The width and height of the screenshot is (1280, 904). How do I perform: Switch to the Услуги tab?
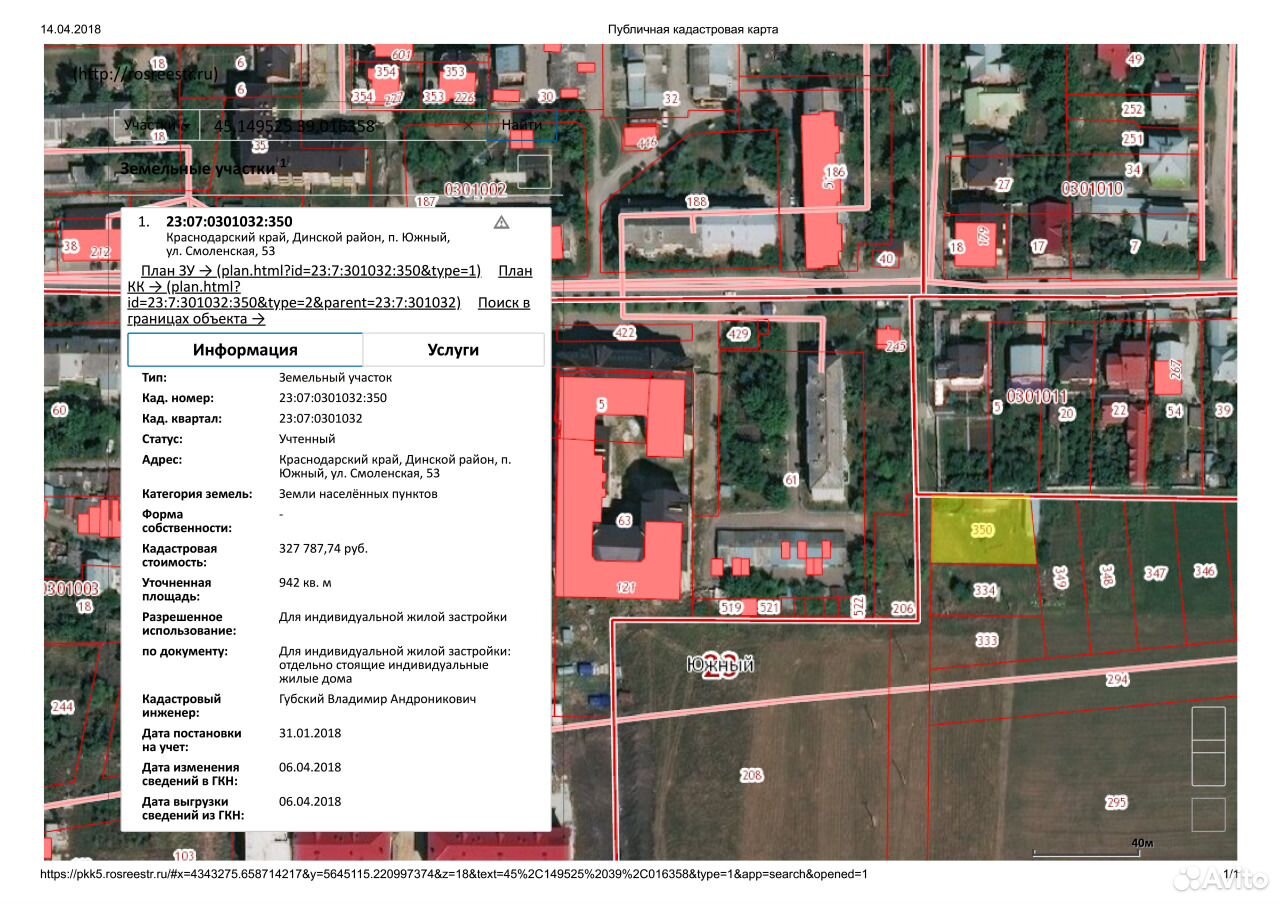point(453,350)
